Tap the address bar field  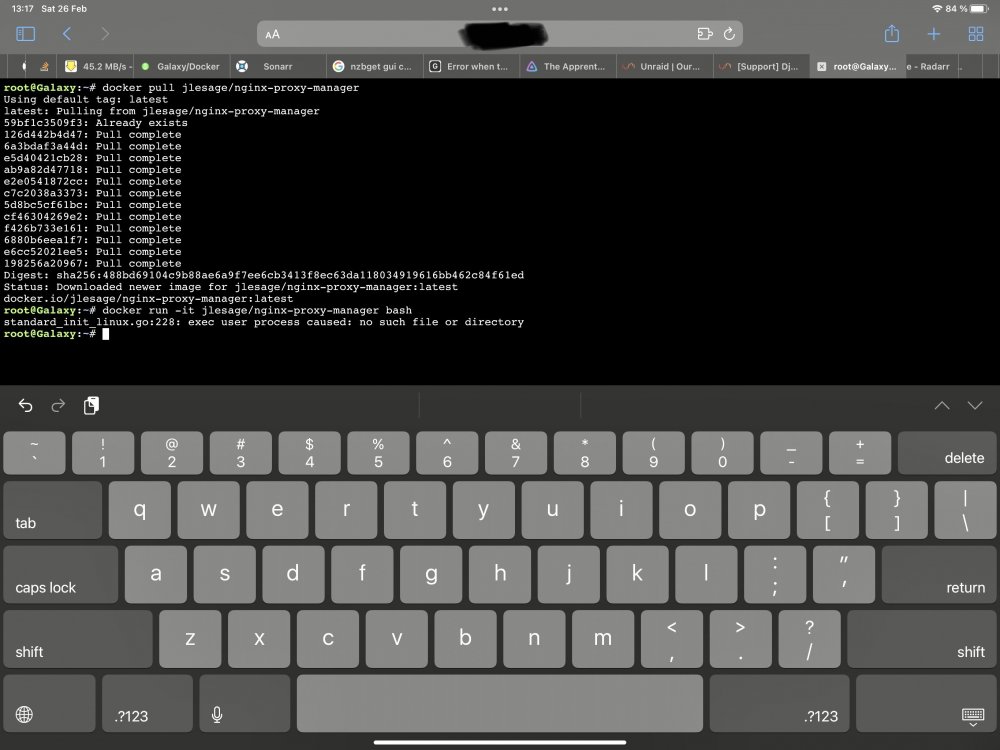click(x=500, y=34)
